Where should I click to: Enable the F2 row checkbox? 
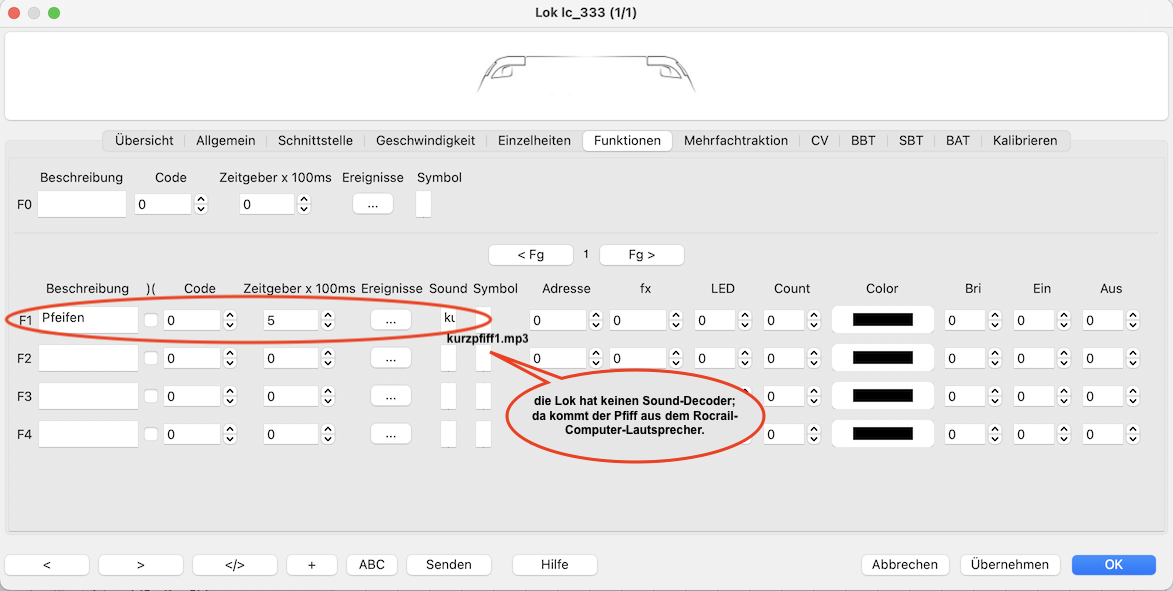[151, 358]
